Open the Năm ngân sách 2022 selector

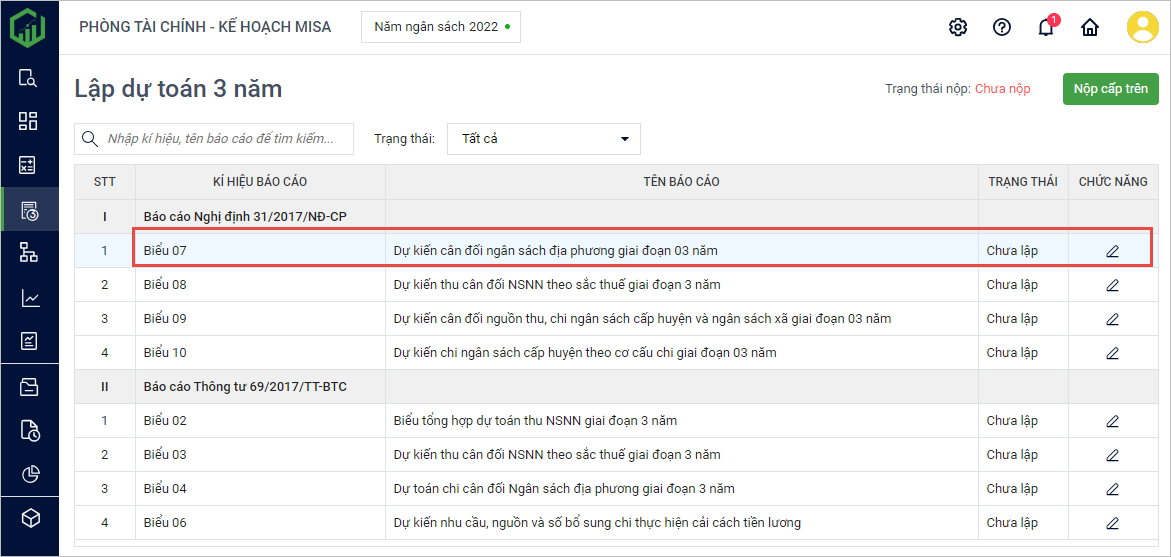[x=441, y=27]
